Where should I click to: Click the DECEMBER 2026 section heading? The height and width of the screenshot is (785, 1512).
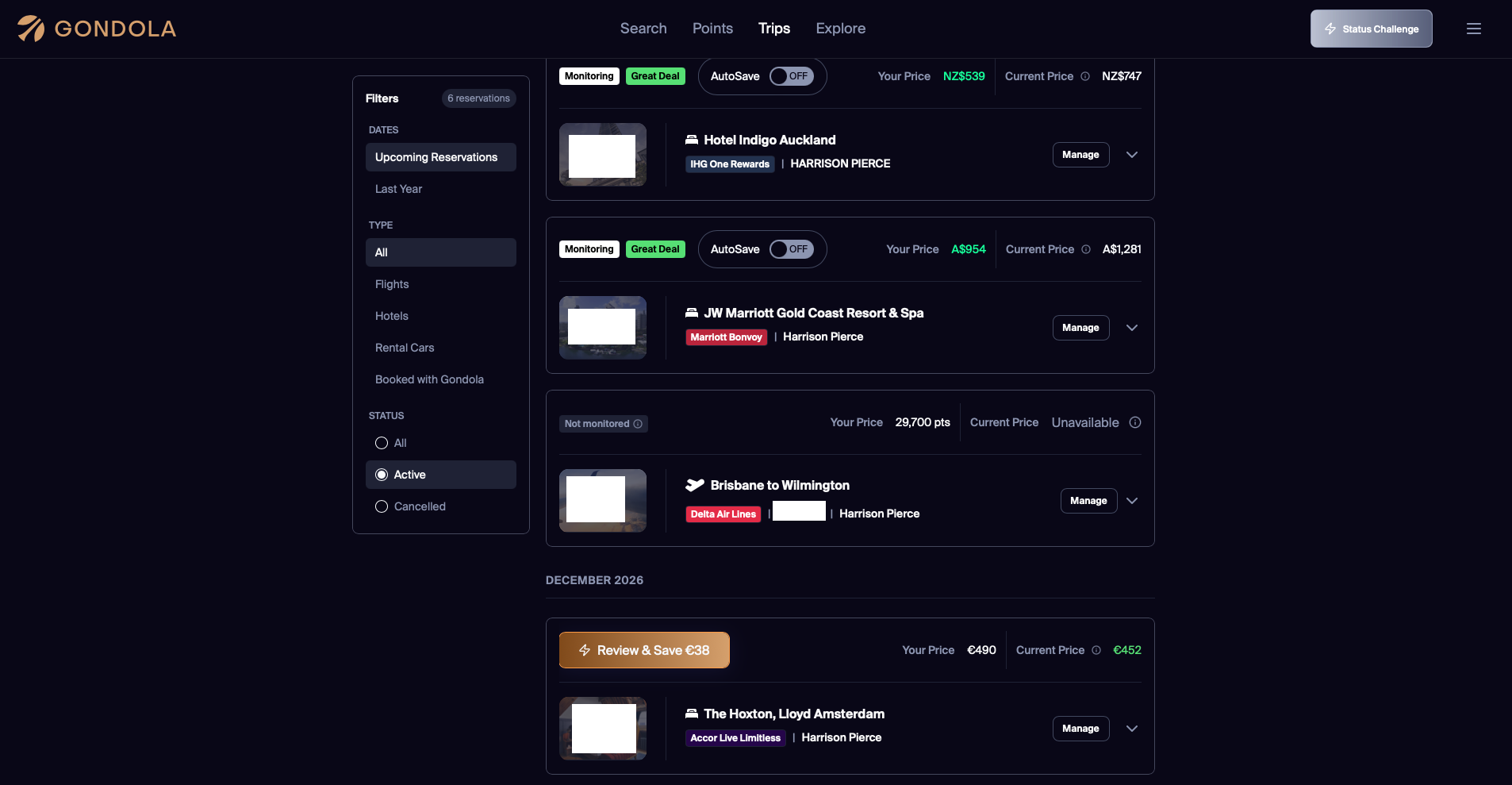pyautogui.click(x=594, y=580)
